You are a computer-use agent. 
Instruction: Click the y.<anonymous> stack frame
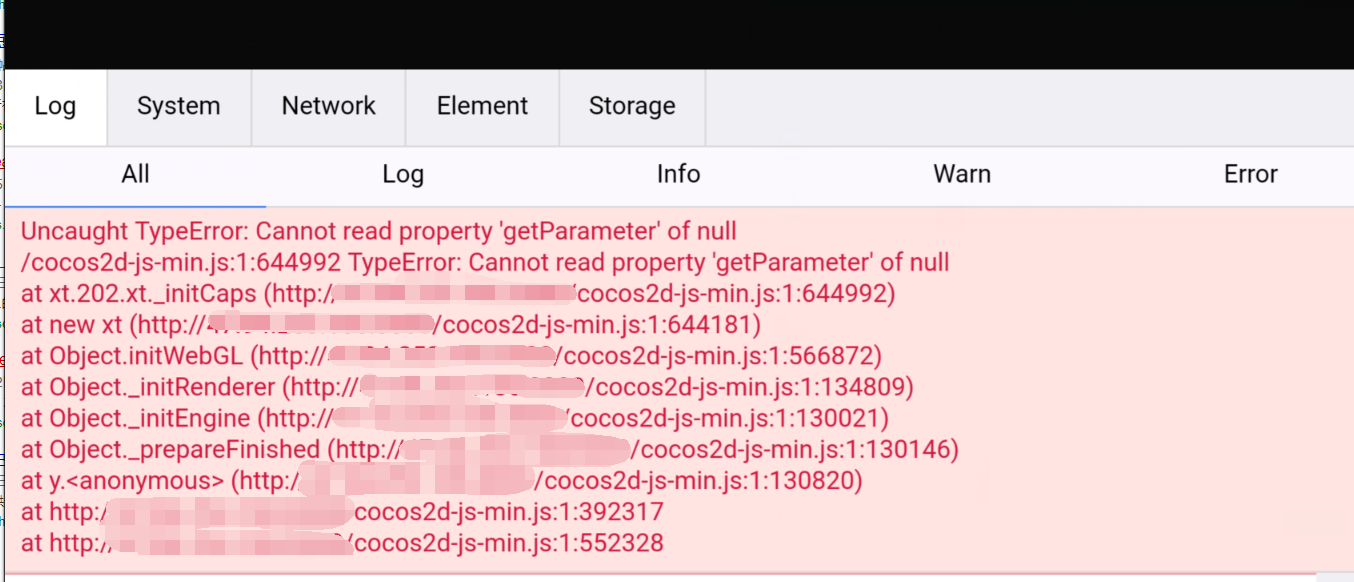[x=441, y=481]
